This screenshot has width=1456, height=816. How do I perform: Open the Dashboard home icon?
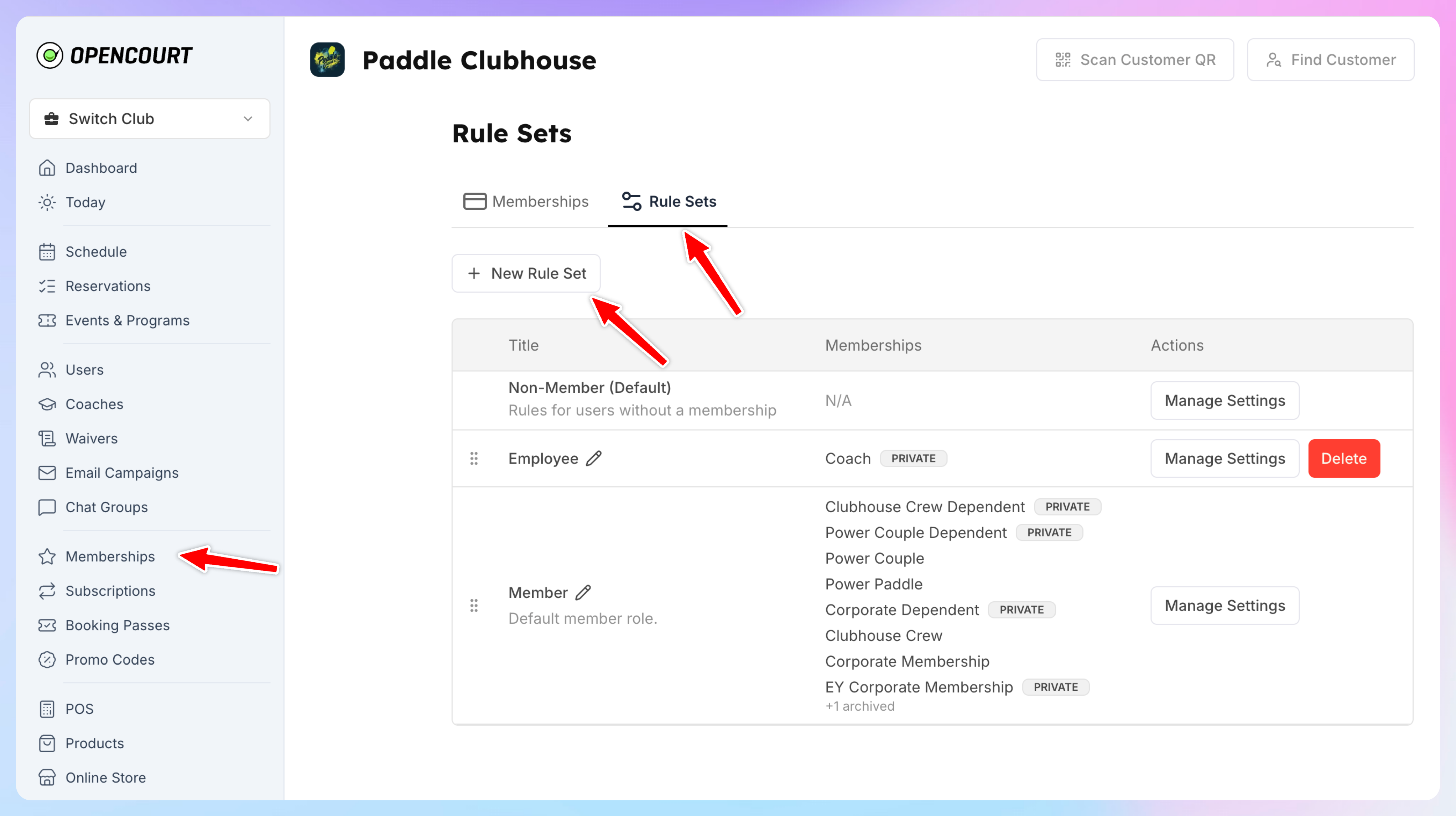(x=47, y=168)
